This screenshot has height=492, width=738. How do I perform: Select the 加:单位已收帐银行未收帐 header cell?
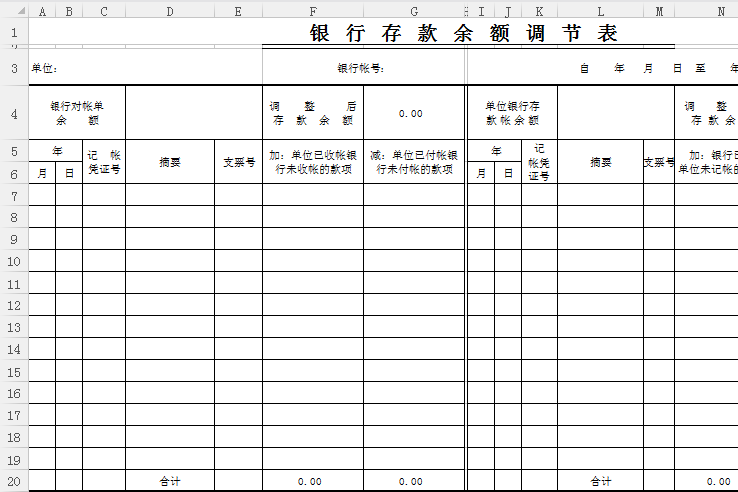click(313, 162)
